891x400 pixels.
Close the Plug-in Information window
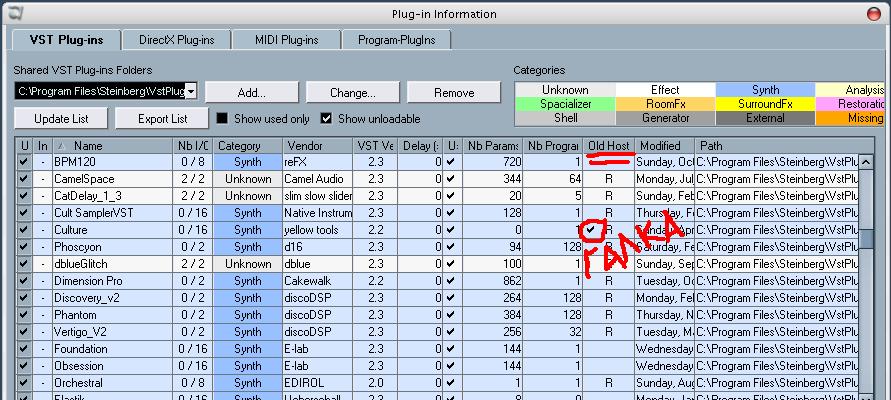873,14
